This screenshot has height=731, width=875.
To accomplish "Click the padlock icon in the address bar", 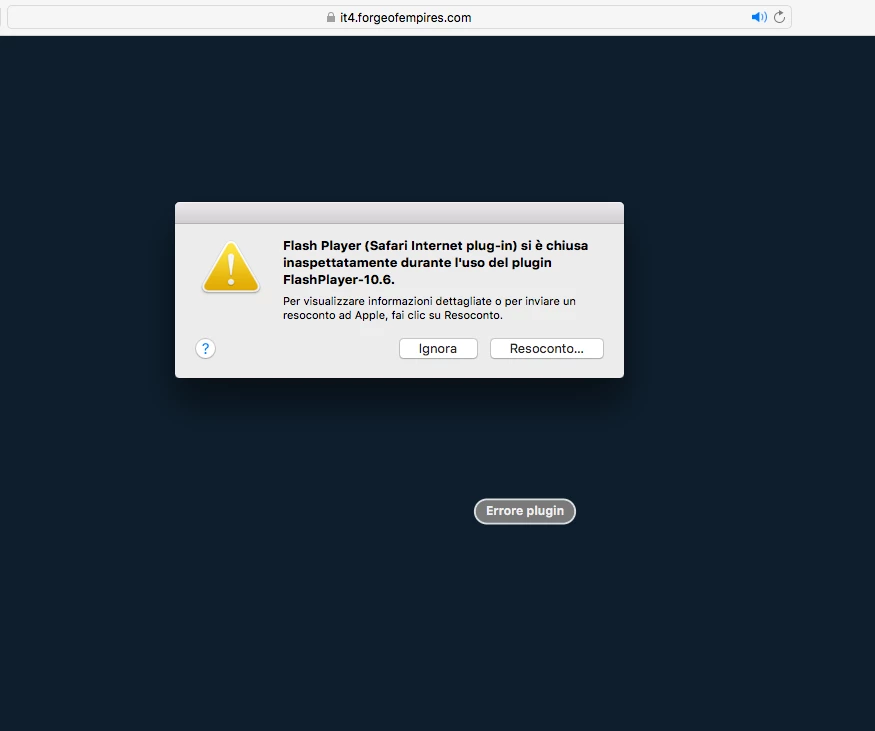I will pyautogui.click(x=331, y=17).
